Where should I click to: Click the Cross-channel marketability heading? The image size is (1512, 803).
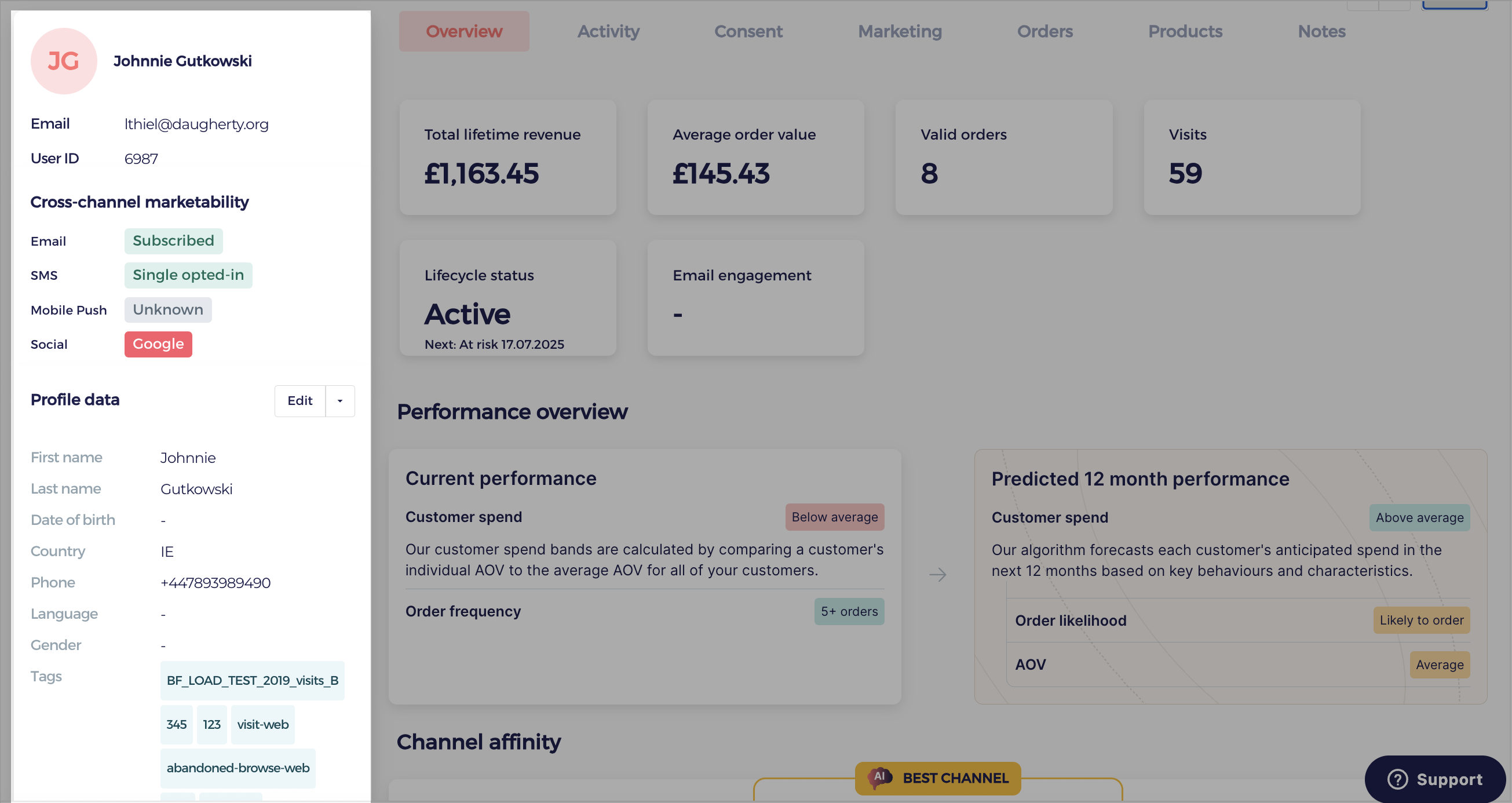tap(140, 202)
